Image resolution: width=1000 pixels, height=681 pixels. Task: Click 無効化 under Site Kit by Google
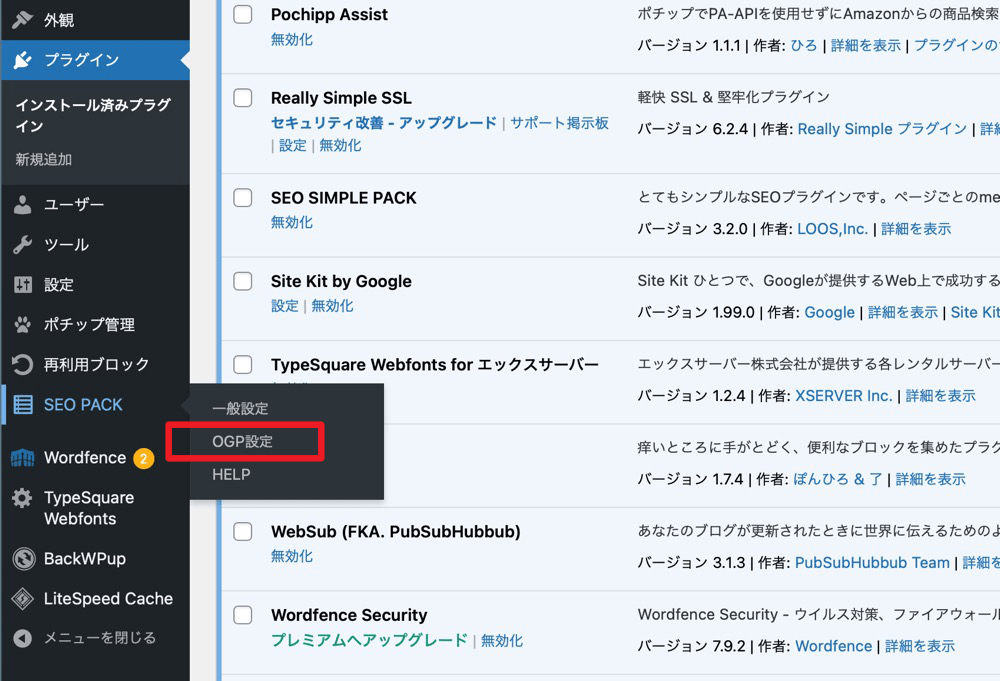tap(332, 306)
